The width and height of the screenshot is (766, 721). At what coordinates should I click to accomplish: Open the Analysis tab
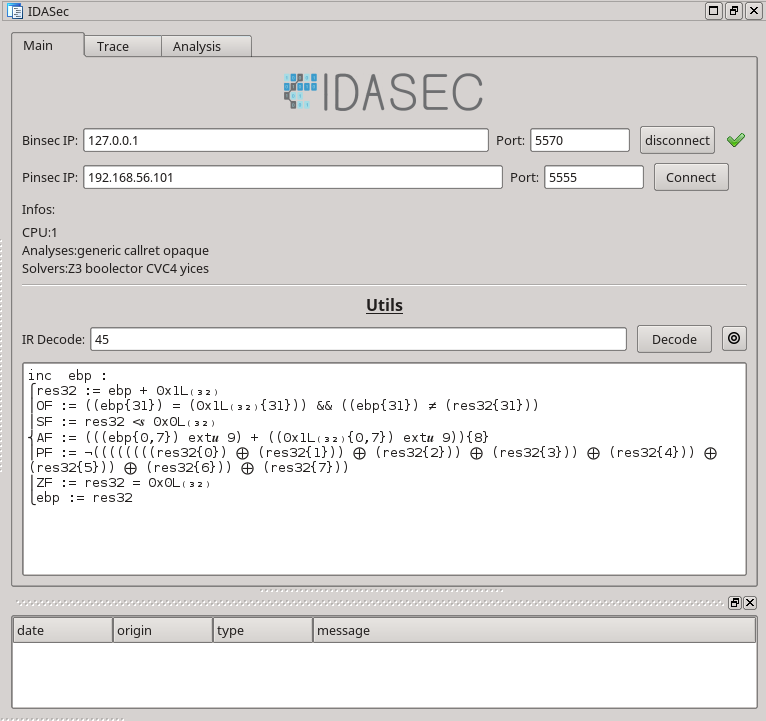tap(206, 46)
